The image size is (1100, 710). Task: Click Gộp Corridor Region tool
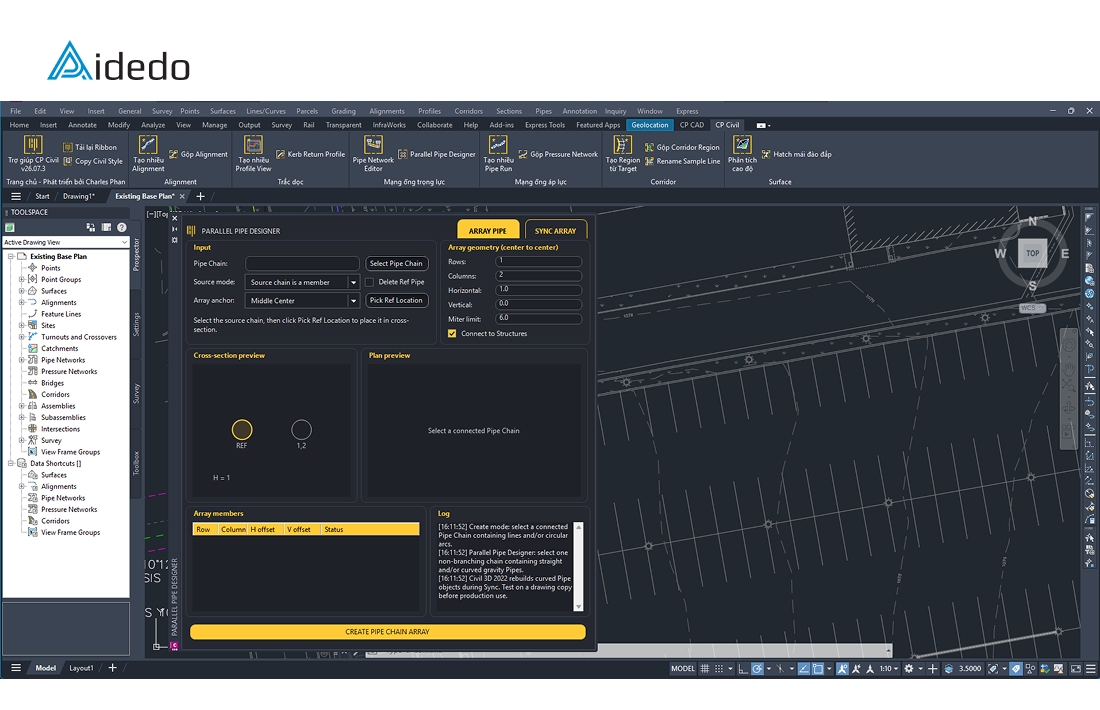(x=682, y=147)
